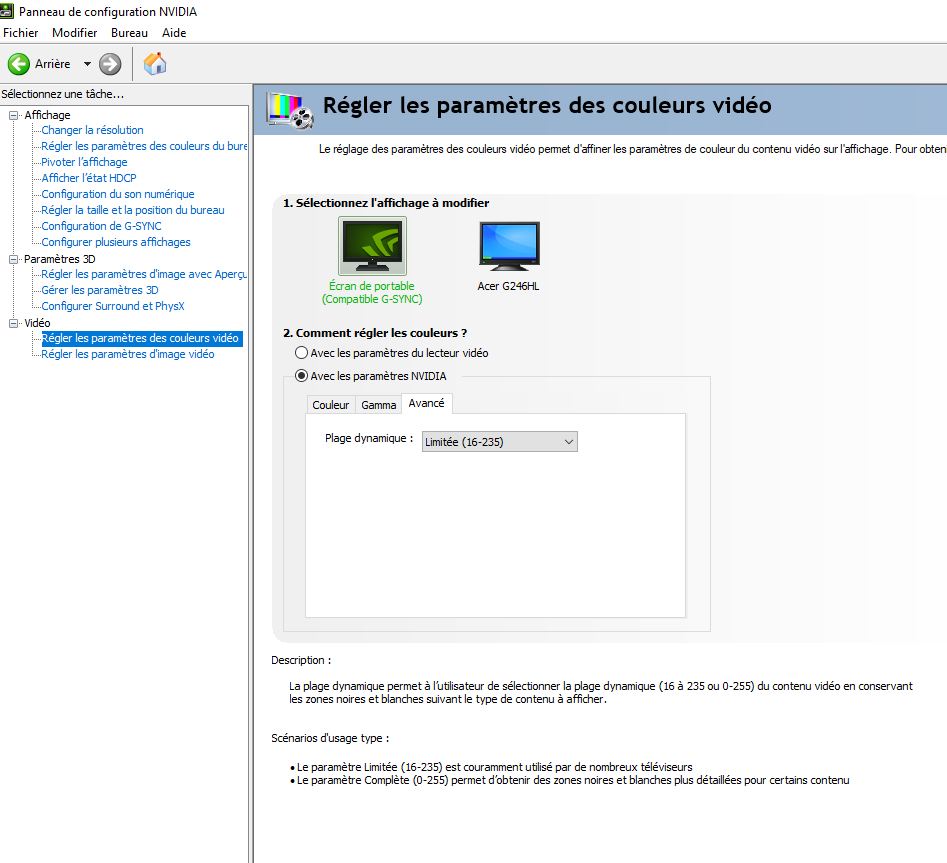
Task: Click the NVIDIA app icon in title bar
Action: [x=7, y=11]
